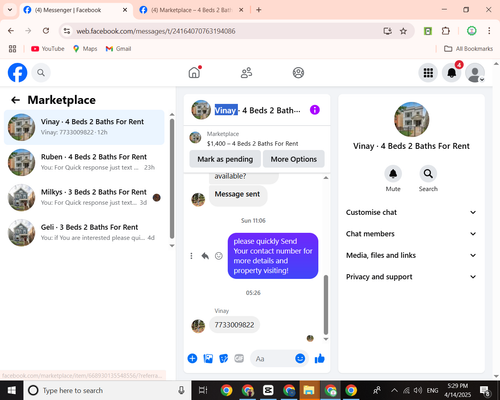React to message with smiley icon
Image resolution: width=500 pixels, height=400 pixels.
pos(219,256)
